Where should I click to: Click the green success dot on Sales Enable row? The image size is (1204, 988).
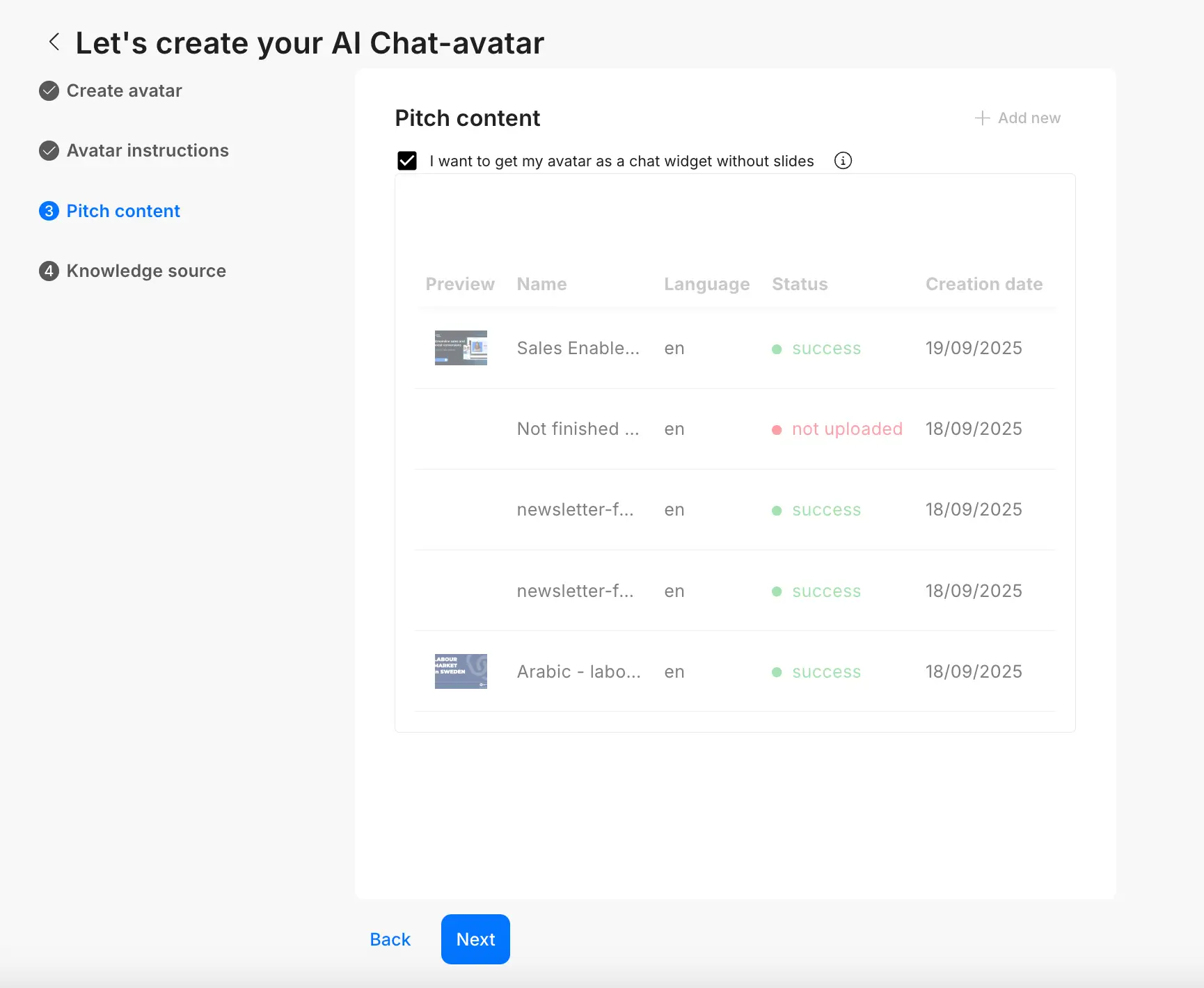click(777, 349)
